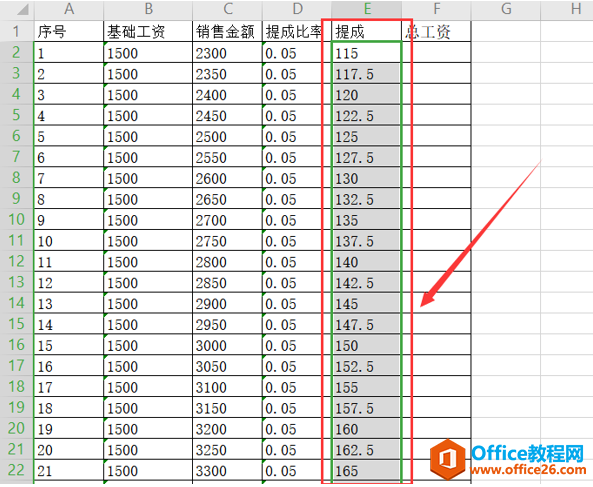593x487 pixels.
Task: Select column A header
Action: 68,9
